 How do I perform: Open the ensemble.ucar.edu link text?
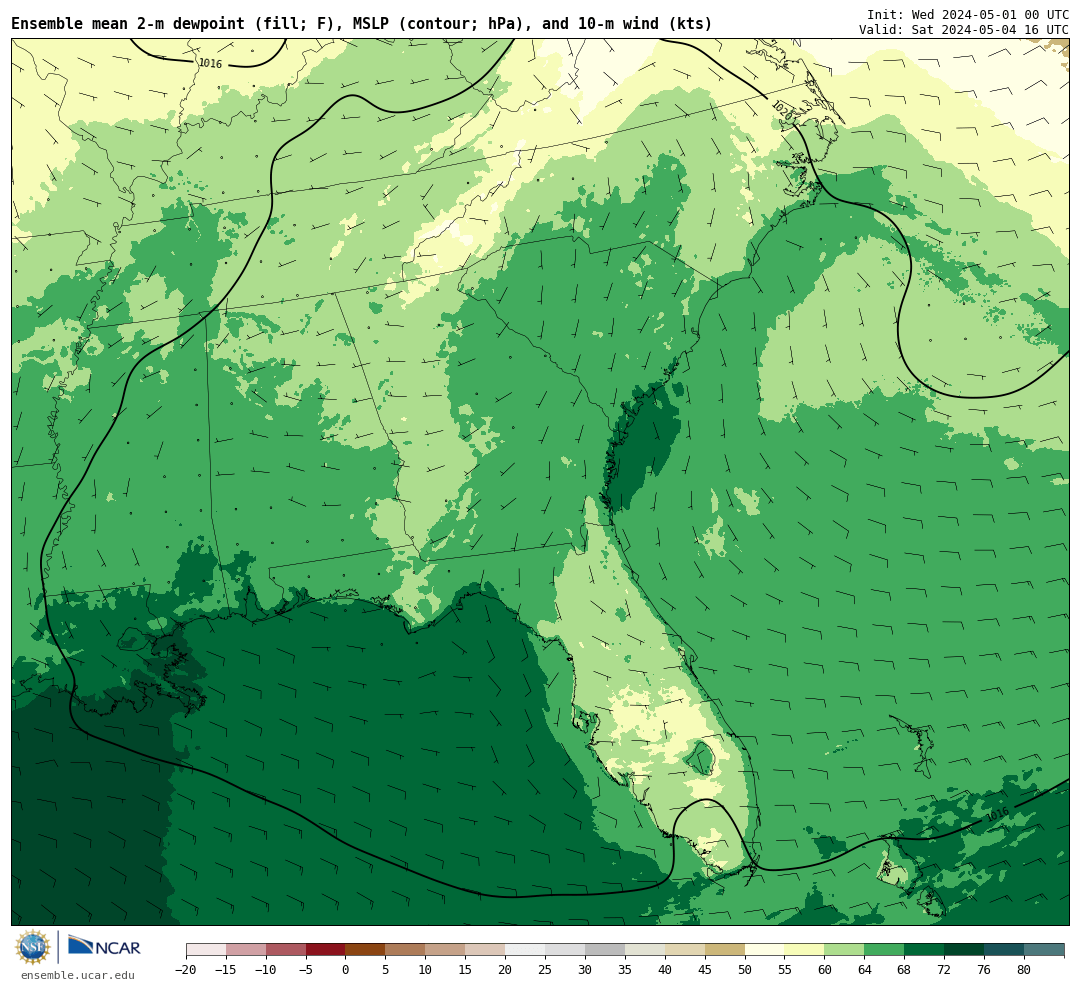click(x=78, y=975)
